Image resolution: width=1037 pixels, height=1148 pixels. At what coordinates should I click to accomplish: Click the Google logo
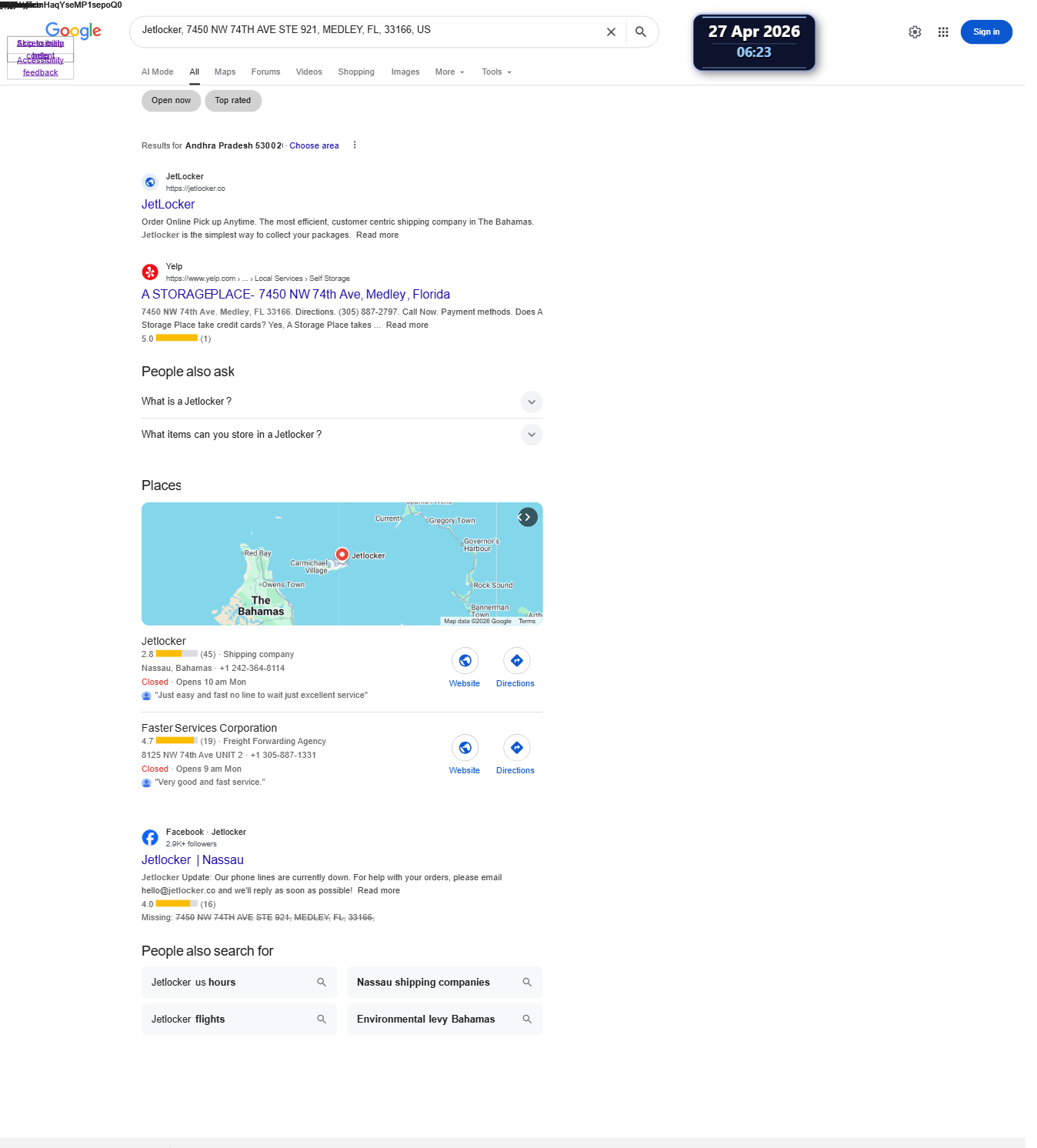pos(73,31)
